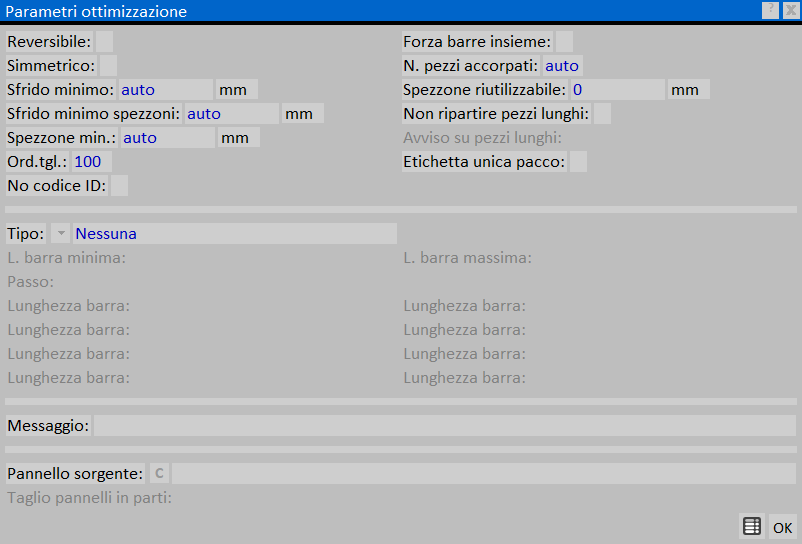Open the table grid icon beside OK
Viewport: 802px width, 544px height.
pos(752,526)
